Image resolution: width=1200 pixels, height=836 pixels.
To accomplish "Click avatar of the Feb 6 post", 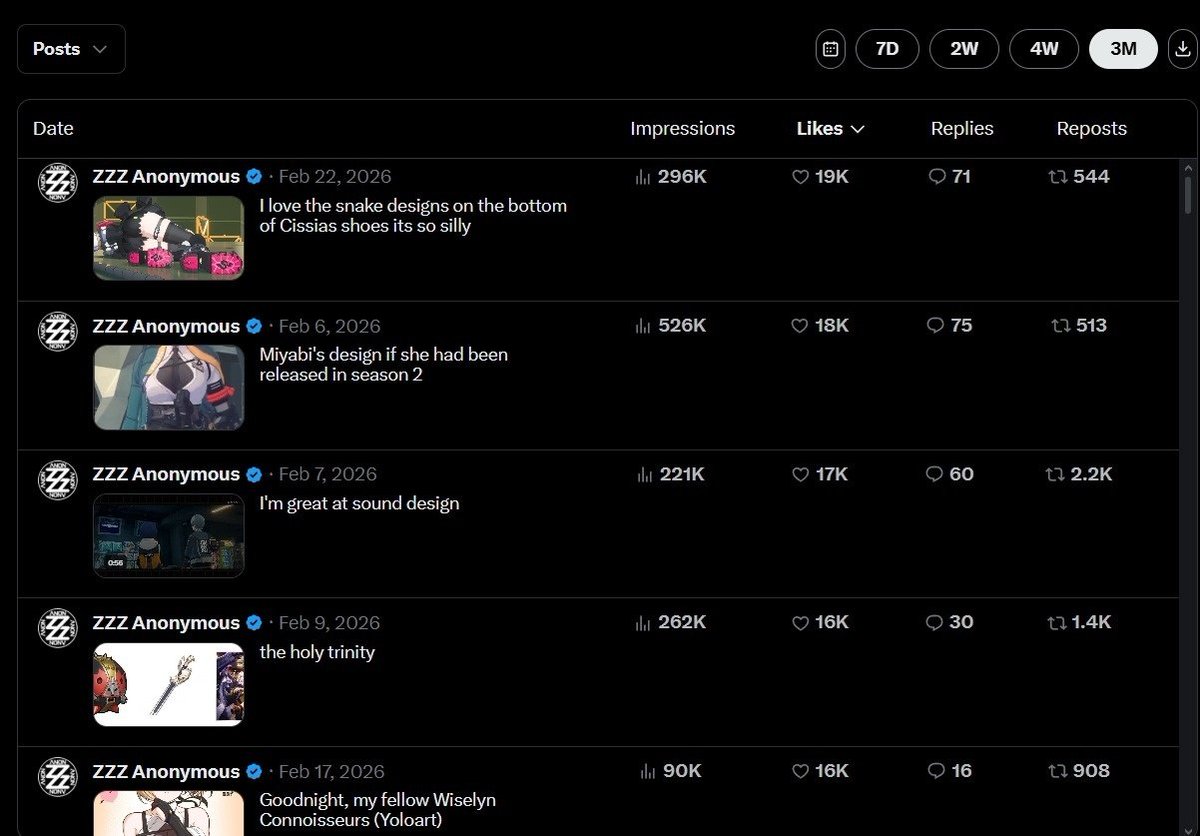I will (x=58, y=332).
